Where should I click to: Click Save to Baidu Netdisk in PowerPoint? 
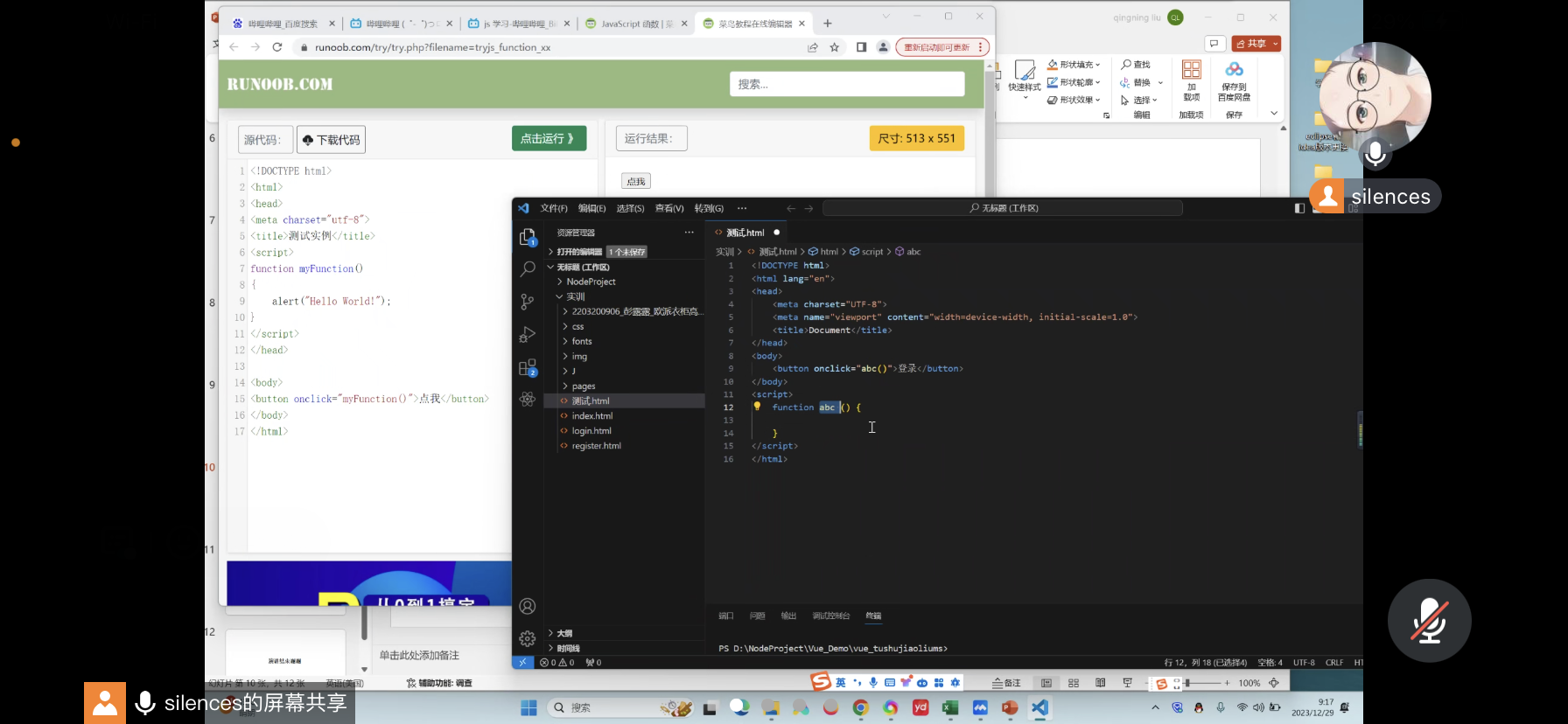1234,80
